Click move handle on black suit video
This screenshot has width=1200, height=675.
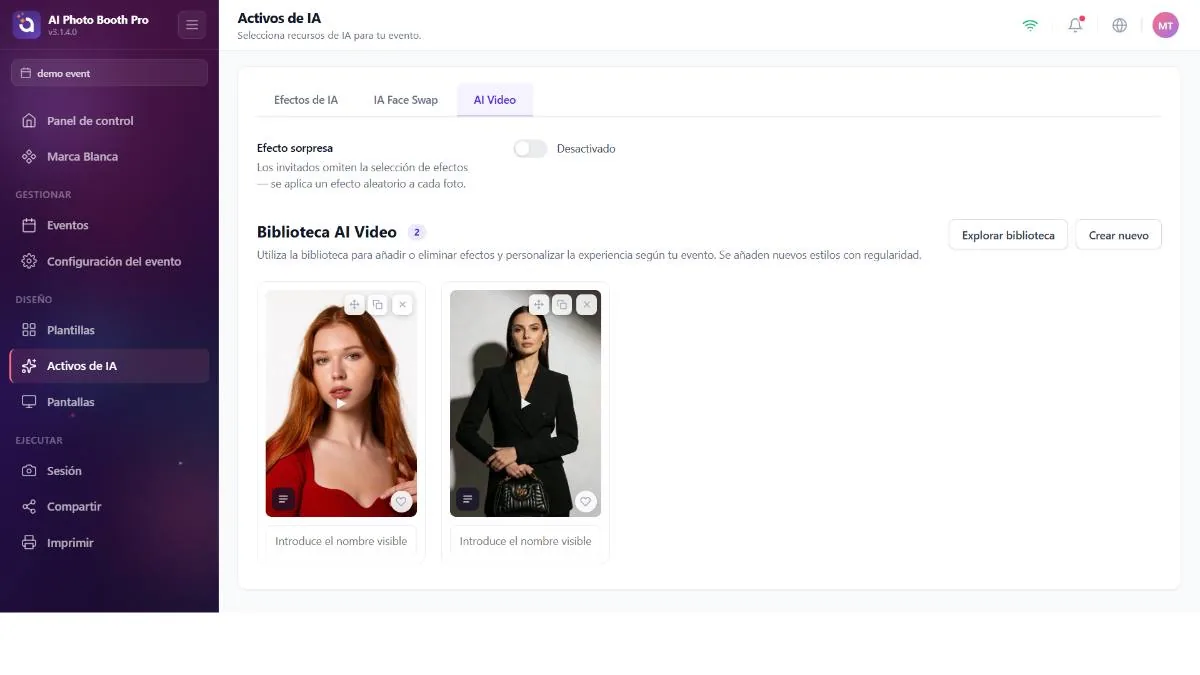(x=538, y=304)
